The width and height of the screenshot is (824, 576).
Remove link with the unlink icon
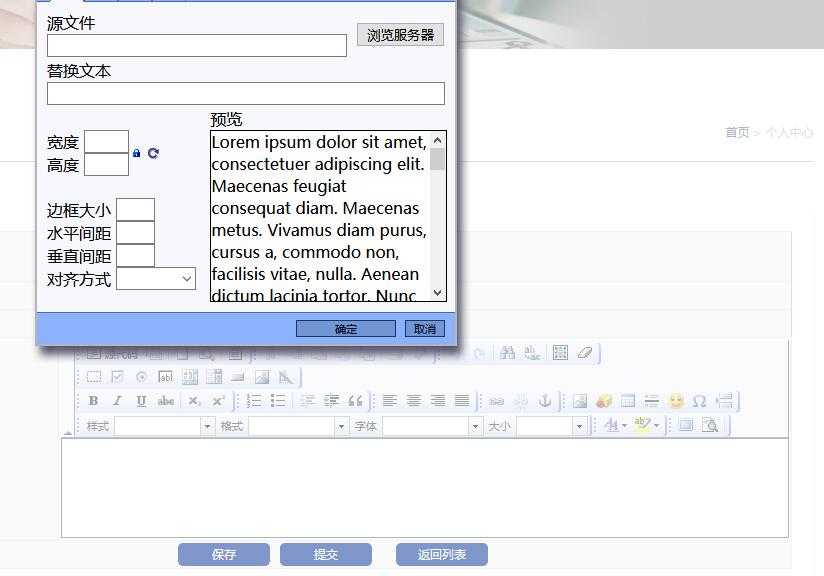pos(520,401)
